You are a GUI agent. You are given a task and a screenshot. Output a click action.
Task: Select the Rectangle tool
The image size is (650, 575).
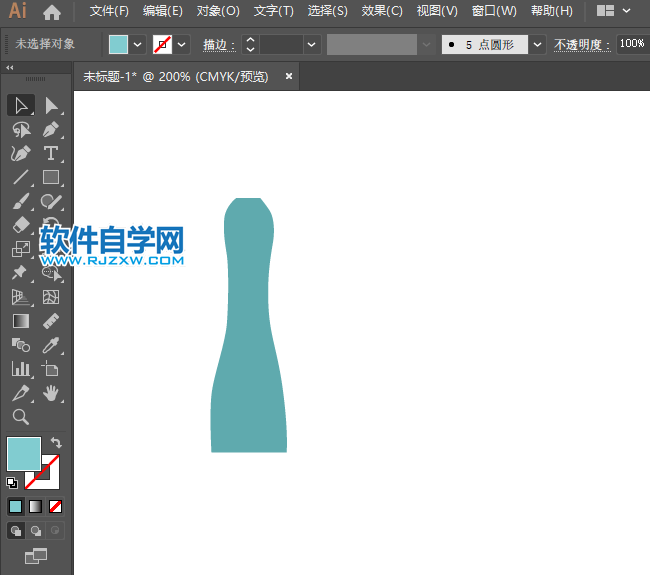(x=51, y=177)
